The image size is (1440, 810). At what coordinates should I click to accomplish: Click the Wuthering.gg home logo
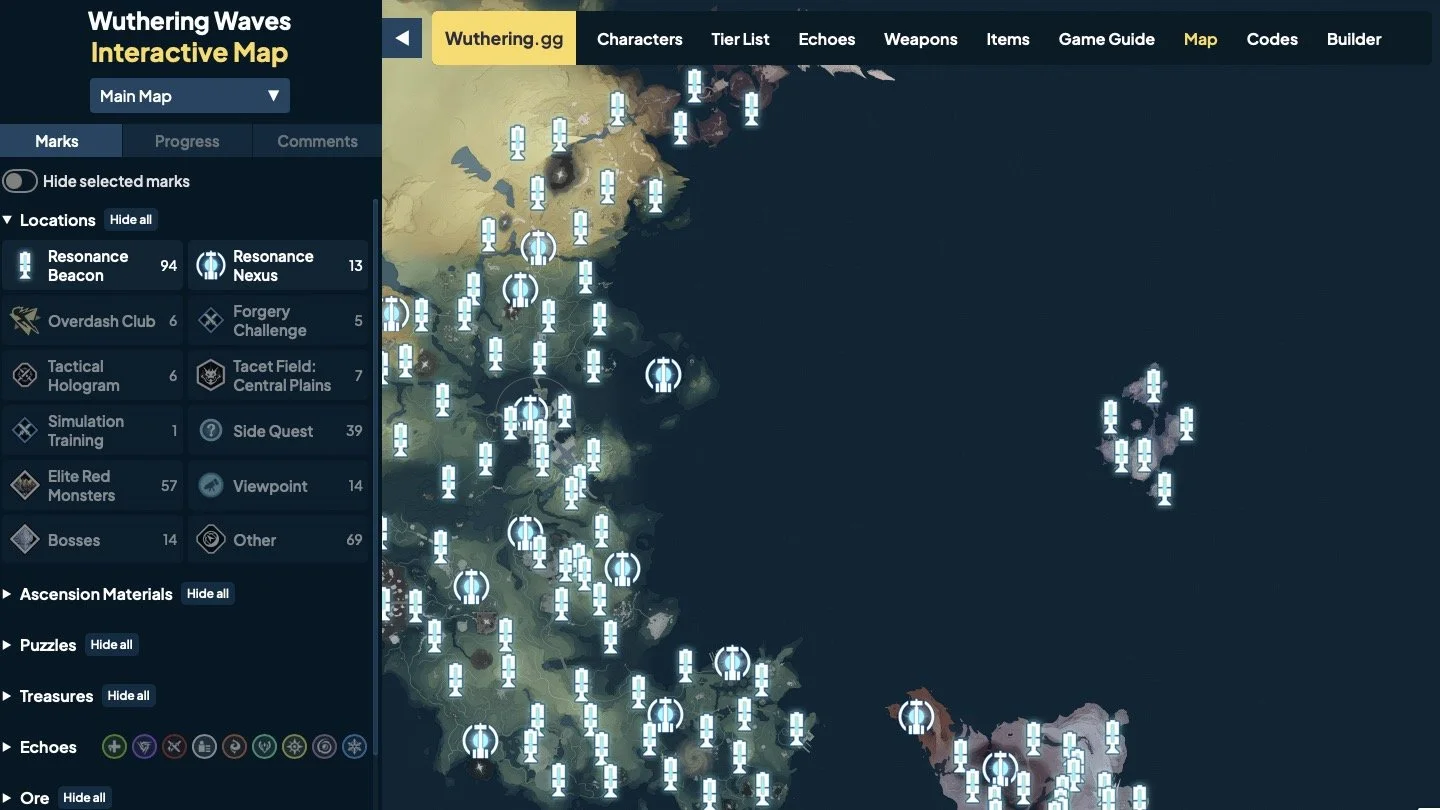pyautogui.click(x=504, y=38)
